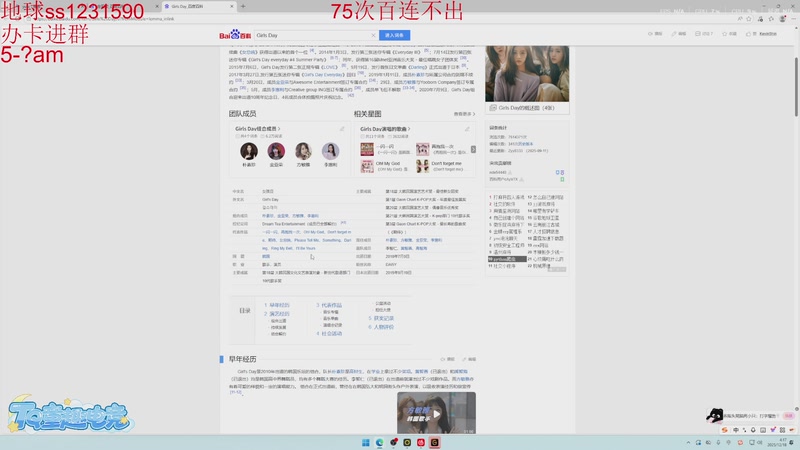Open a new browser tab
This screenshot has height=450, width=800.
243,6
